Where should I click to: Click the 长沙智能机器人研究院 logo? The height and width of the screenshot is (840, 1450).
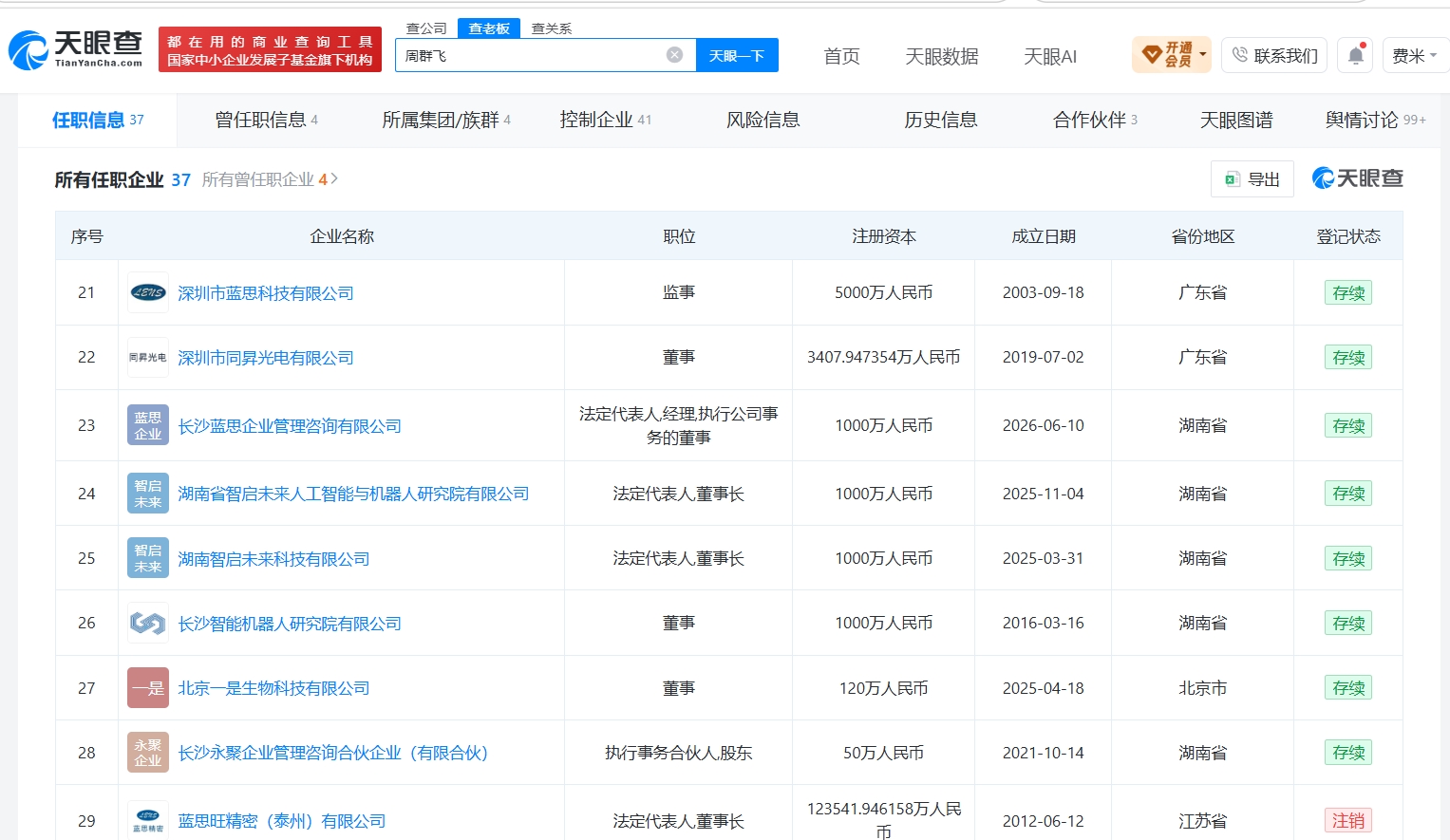148,623
